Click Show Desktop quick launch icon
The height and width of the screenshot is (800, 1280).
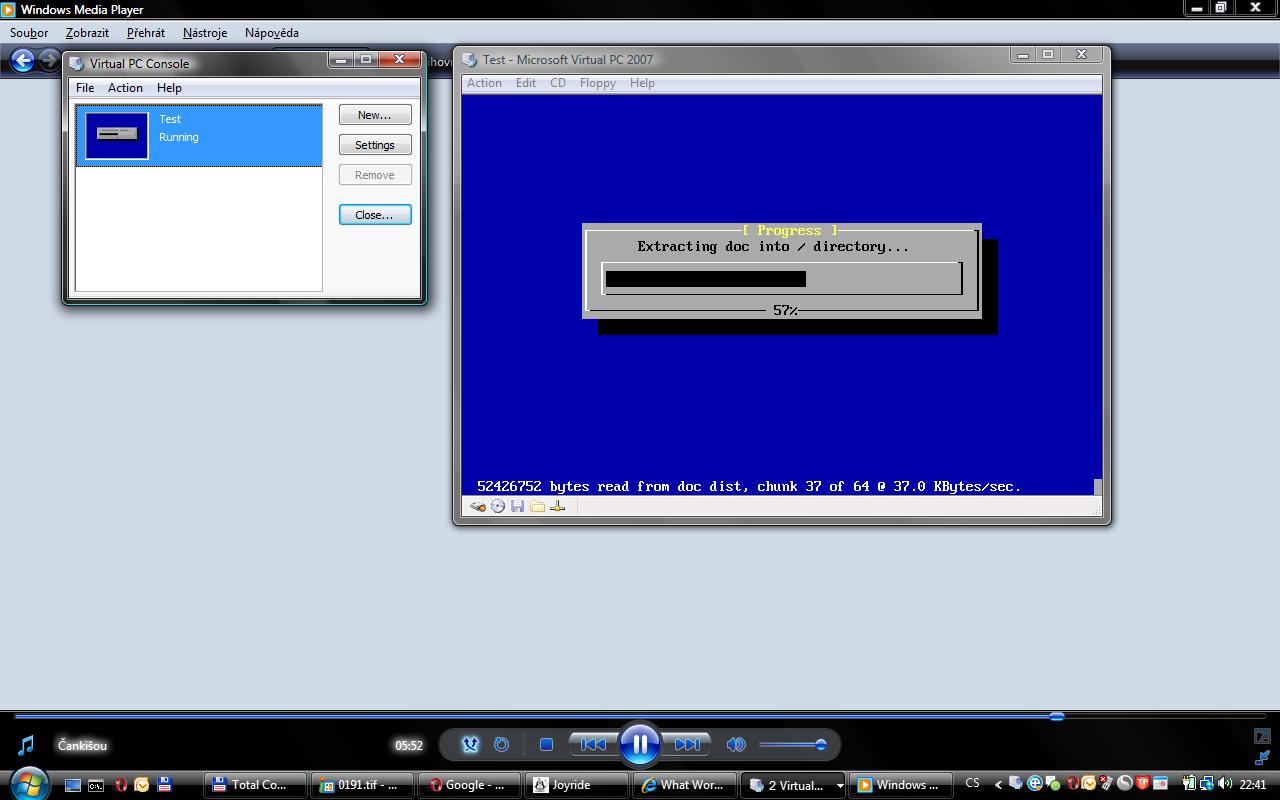(73, 785)
